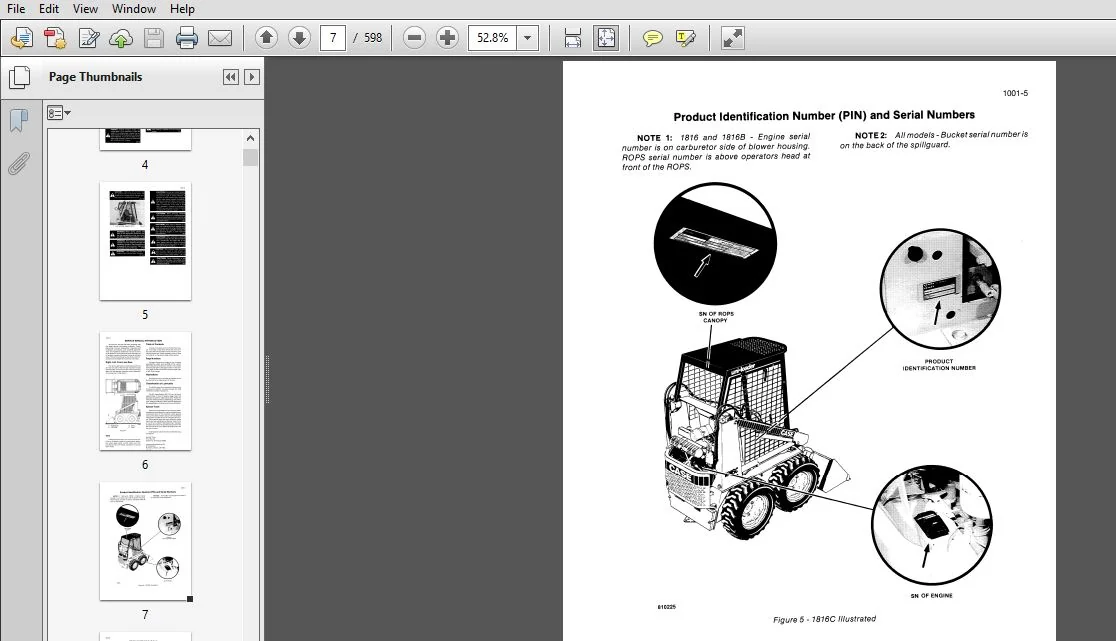This screenshot has height=641, width=1116.
Task: Open the Help menu
Action: click(x=182, y=9)
